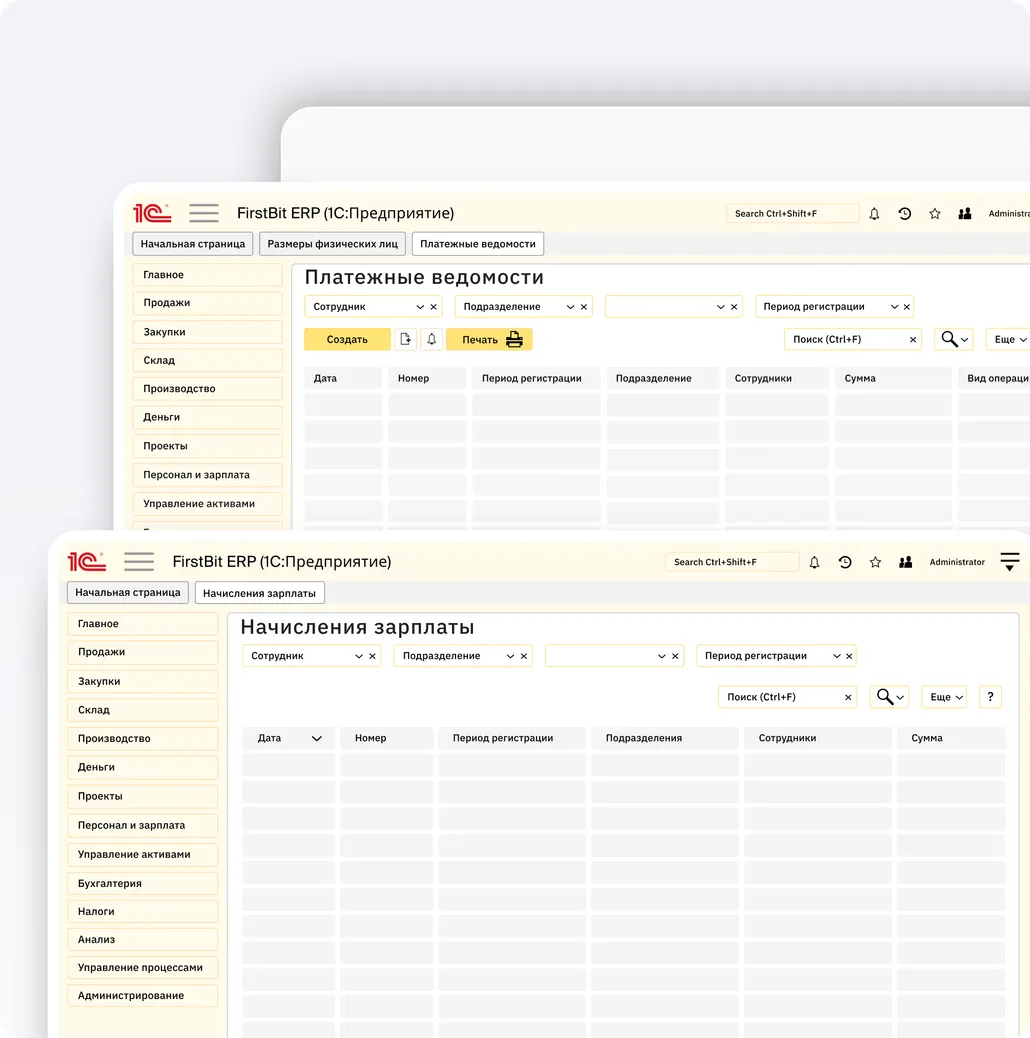
Task: Click the Поиск (Ctrl+F) field in Начисления зарплаты
Action: coord(780,697)
